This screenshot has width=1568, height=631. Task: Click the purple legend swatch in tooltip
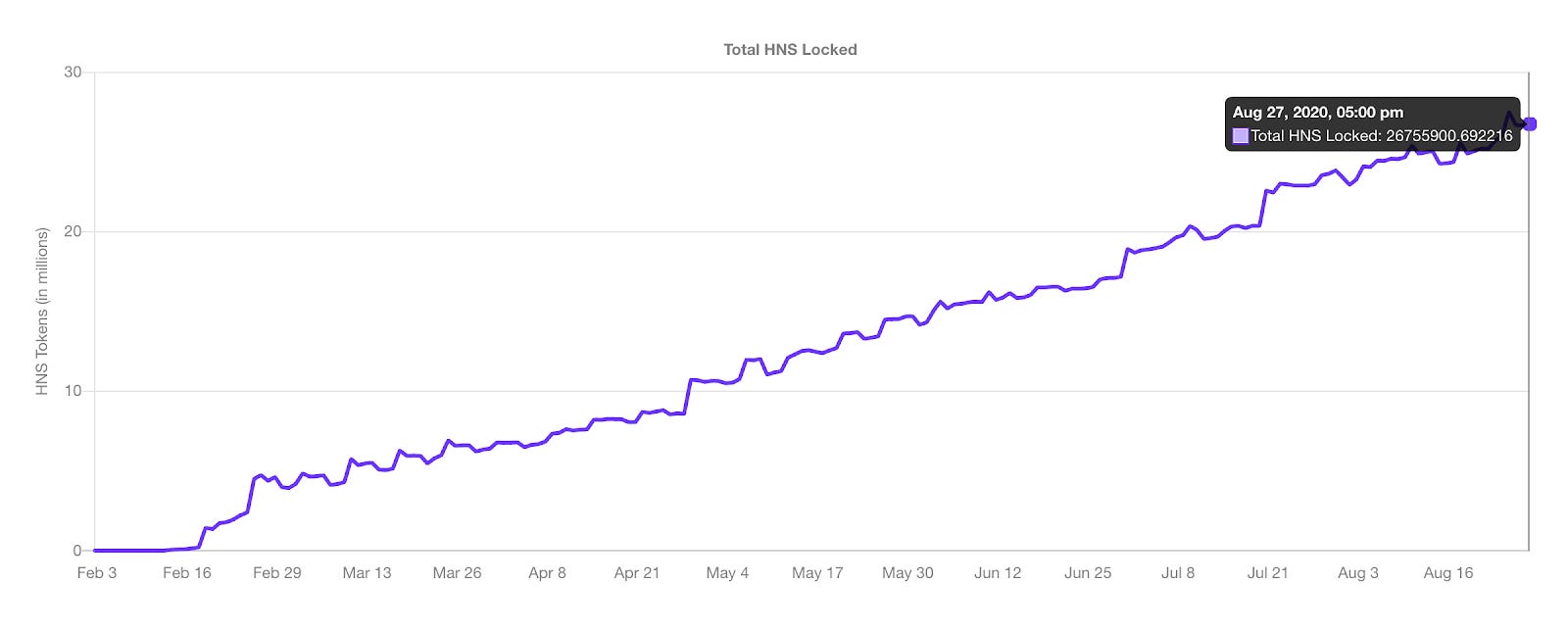click(x=1241, y=136)
